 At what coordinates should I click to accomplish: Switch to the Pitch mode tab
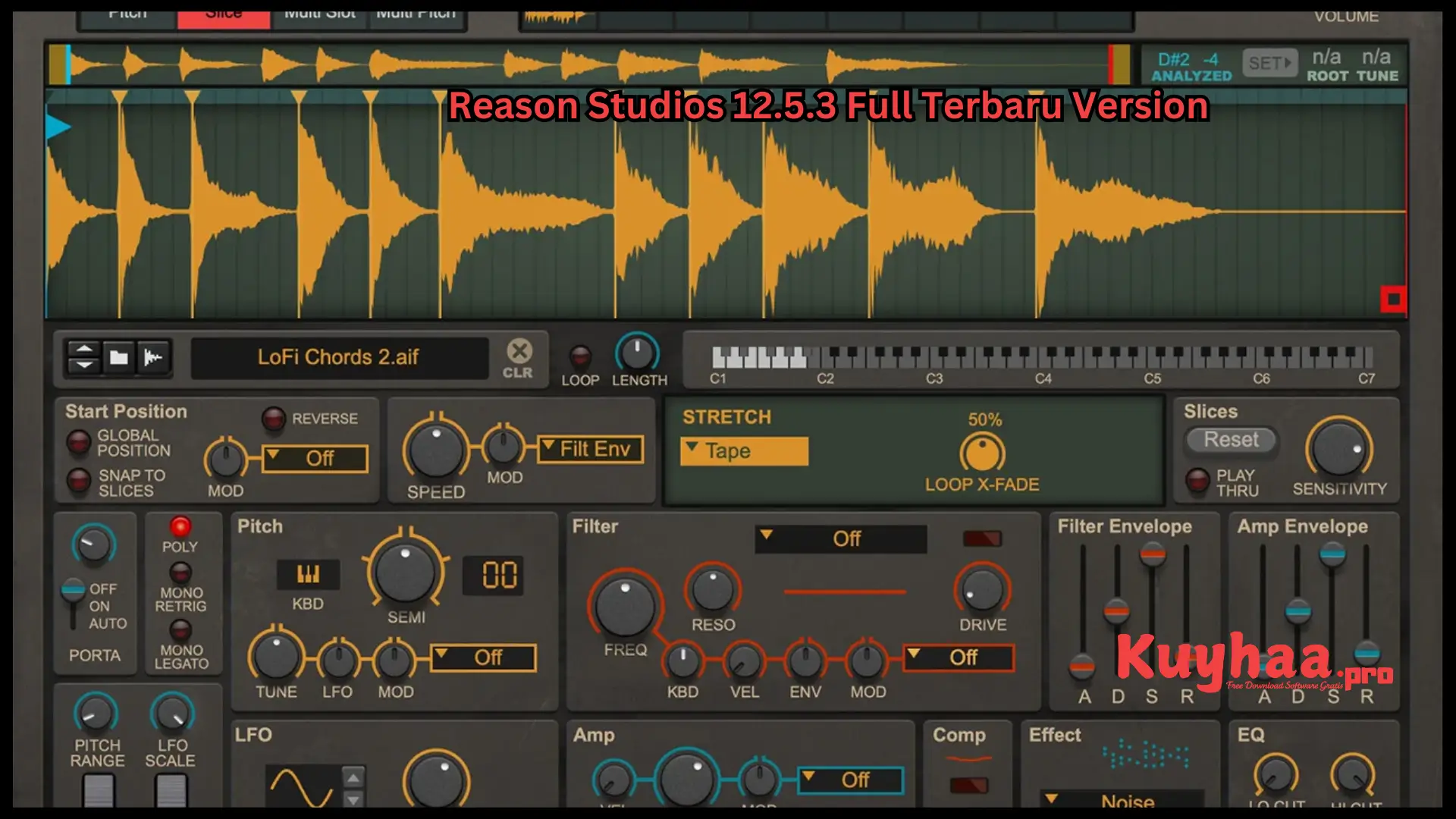[x=127, y=19]
